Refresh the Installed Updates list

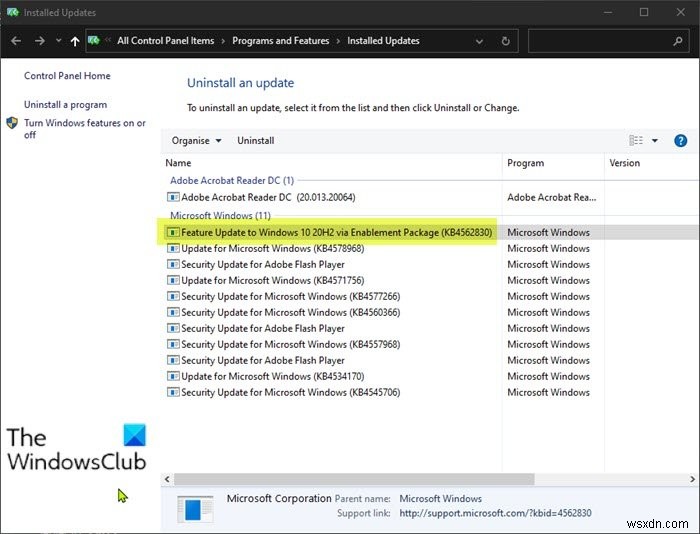coord(505,42)
